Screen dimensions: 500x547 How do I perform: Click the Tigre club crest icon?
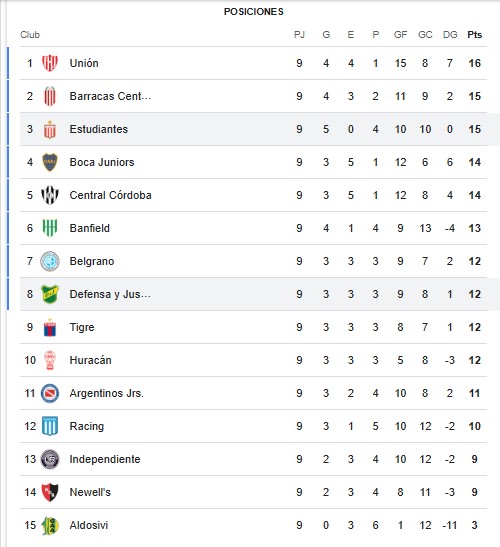click(x=50, y=327)
